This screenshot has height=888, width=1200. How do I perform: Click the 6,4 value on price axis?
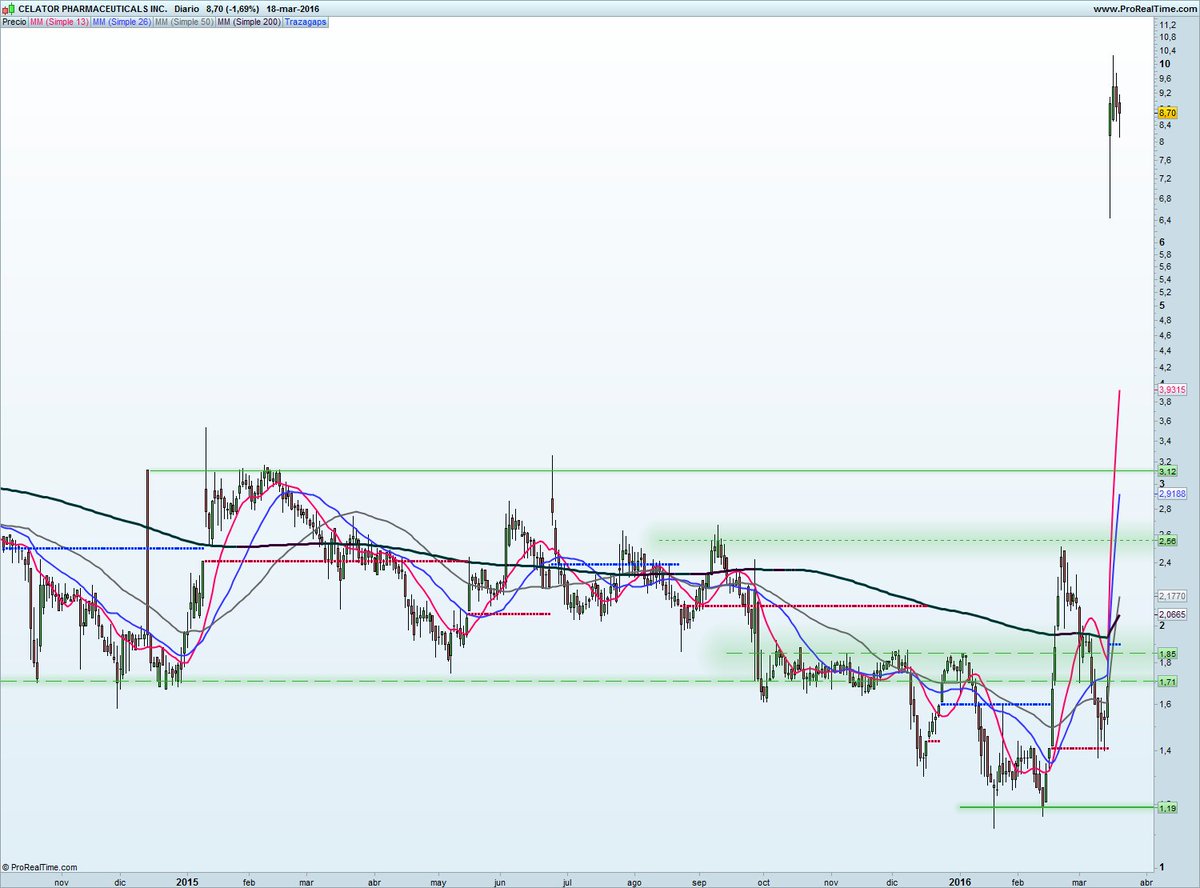(x=1165, y=220)
